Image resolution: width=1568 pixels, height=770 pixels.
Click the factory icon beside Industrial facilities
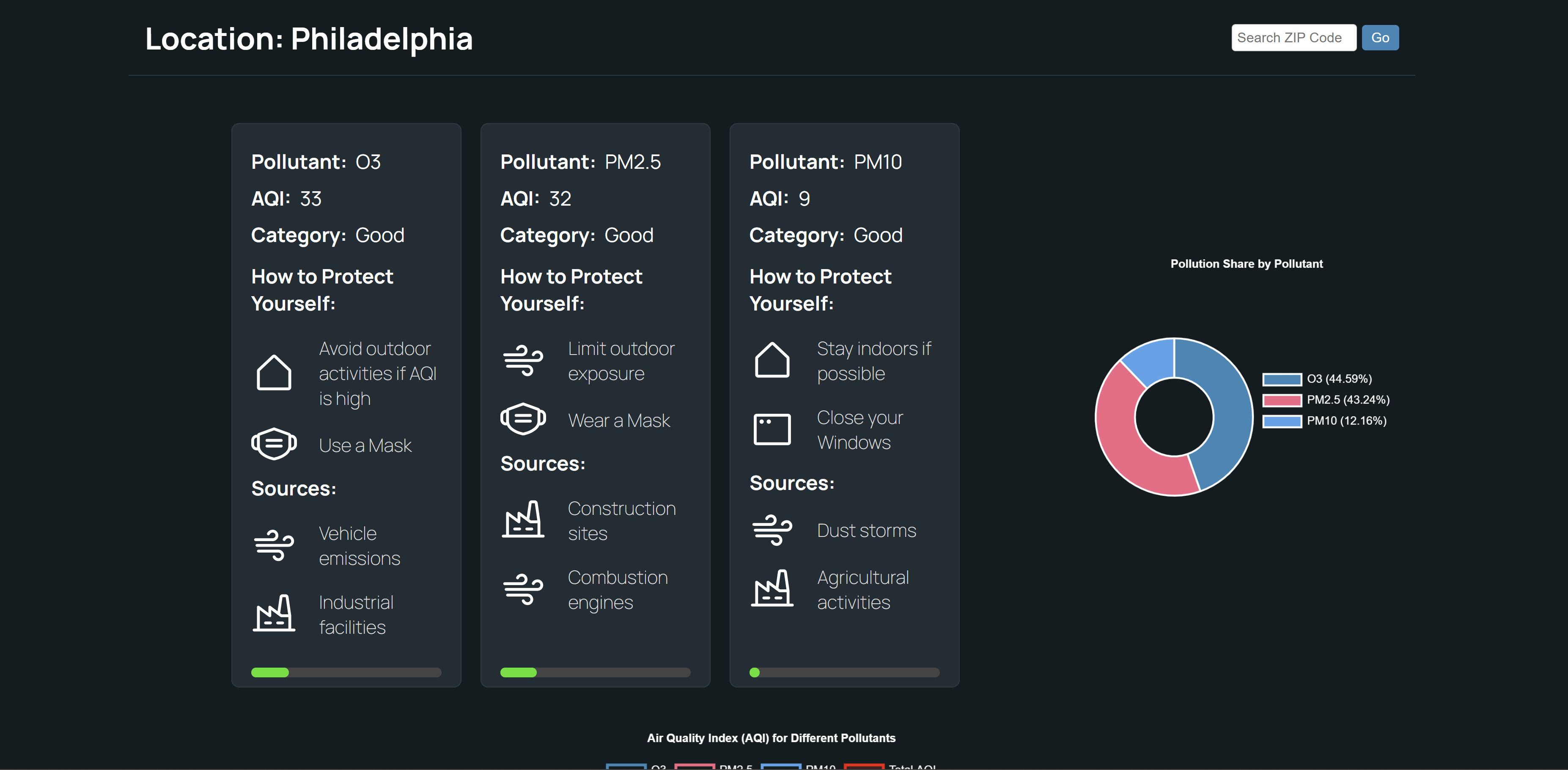274,613
